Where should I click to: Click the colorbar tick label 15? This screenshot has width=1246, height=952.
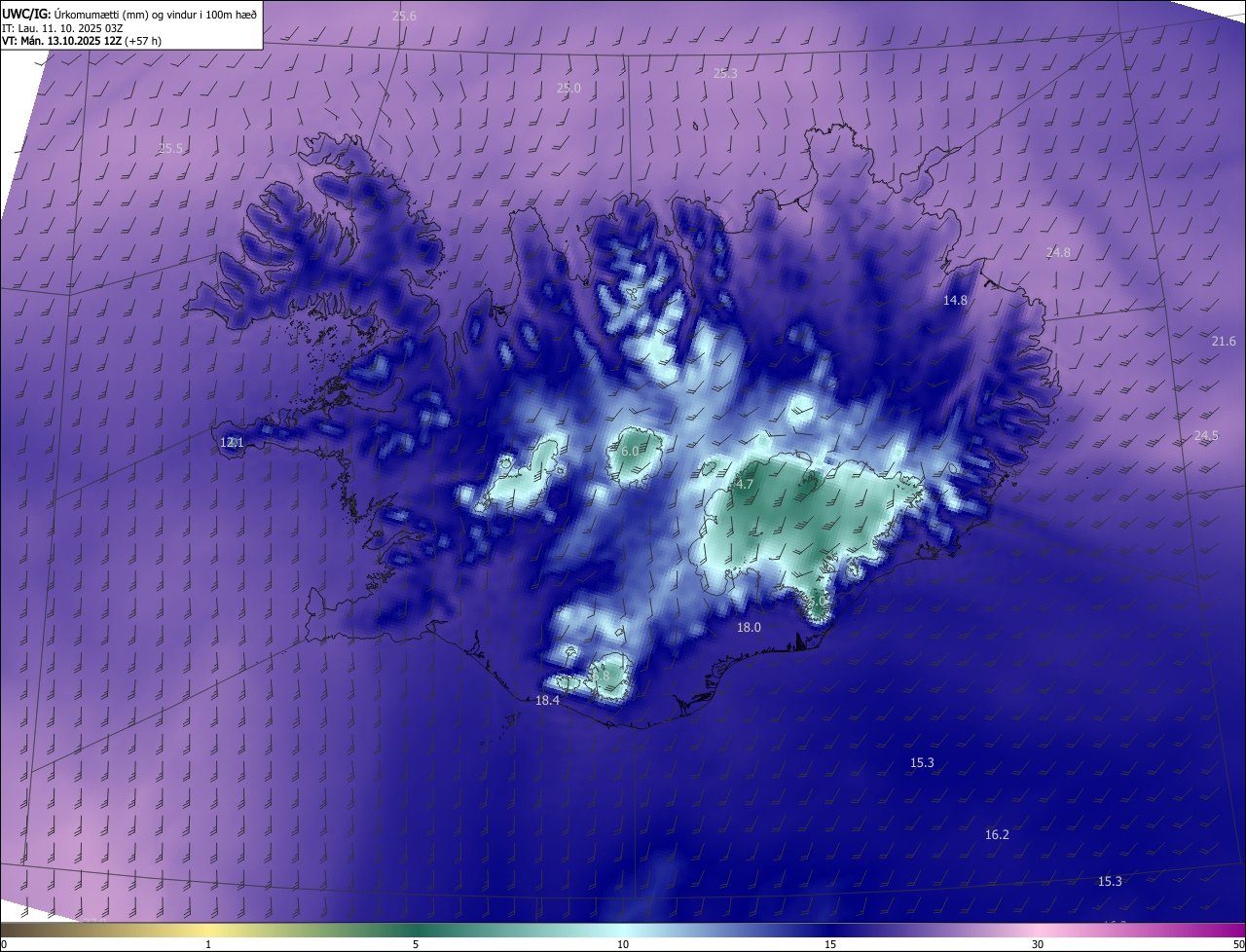tap(830, 944)
